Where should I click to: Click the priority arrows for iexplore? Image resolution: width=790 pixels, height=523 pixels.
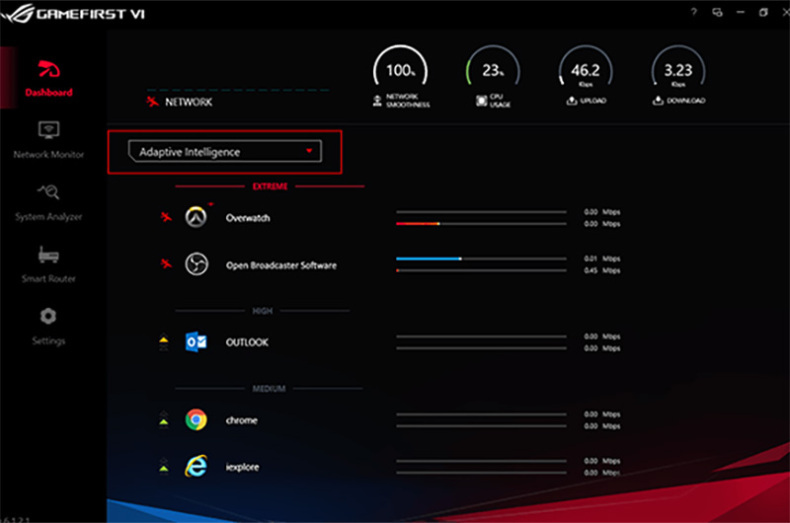[164, 466]
